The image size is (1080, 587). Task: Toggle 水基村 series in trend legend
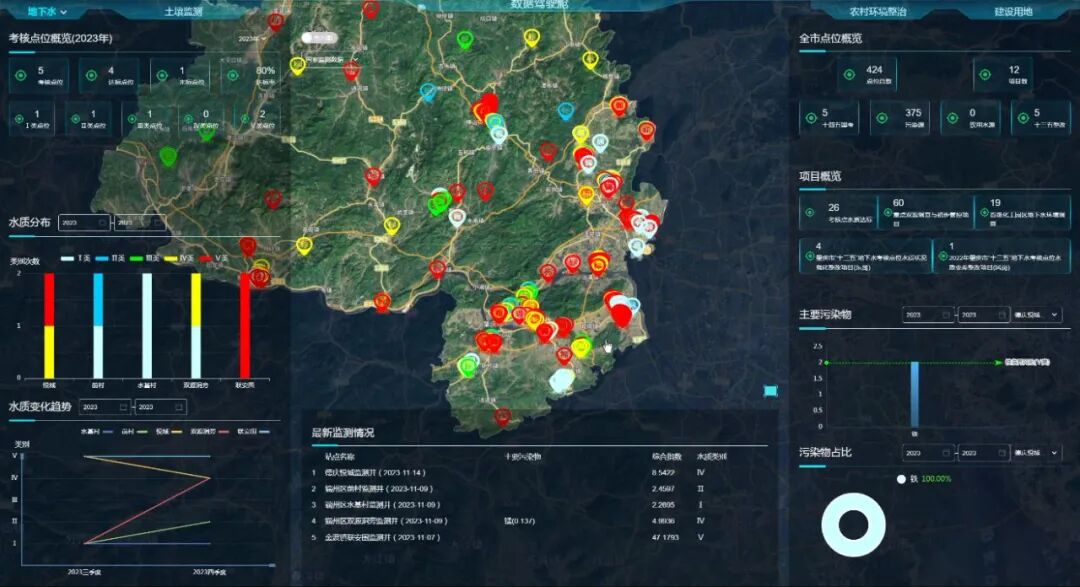click(x=96, y=431)
